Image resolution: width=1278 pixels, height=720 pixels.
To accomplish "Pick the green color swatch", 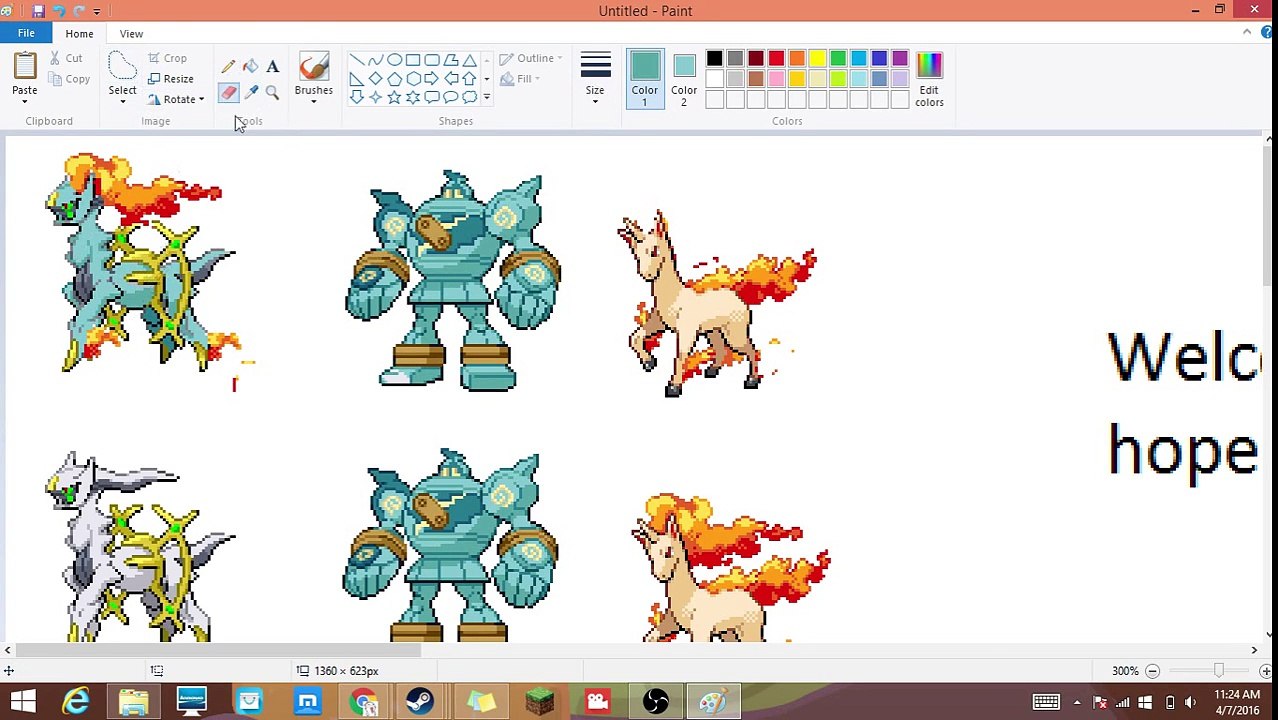I will pos(838,60).
